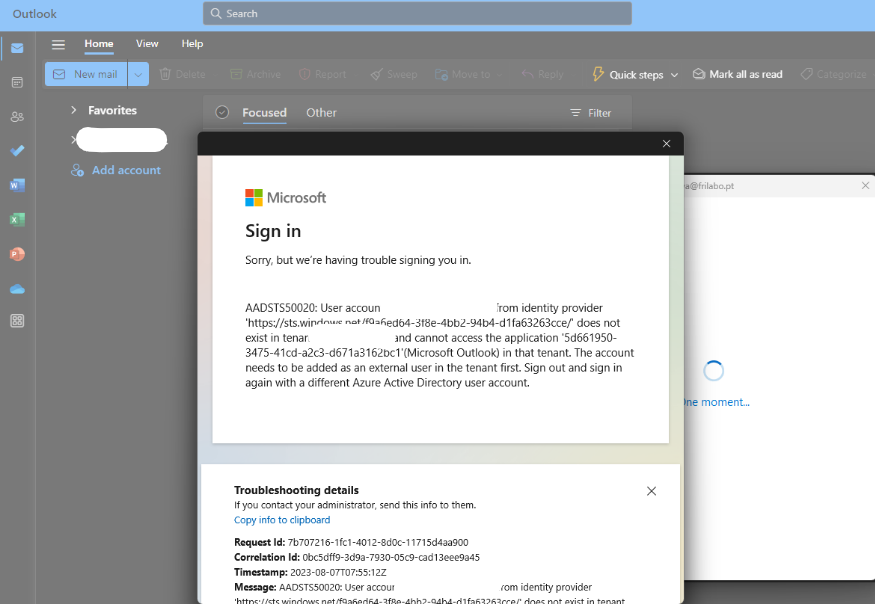Viewport: 875px width, 606px height.
Task: Open the People icon in sidebar
Action: click(17, 117)
